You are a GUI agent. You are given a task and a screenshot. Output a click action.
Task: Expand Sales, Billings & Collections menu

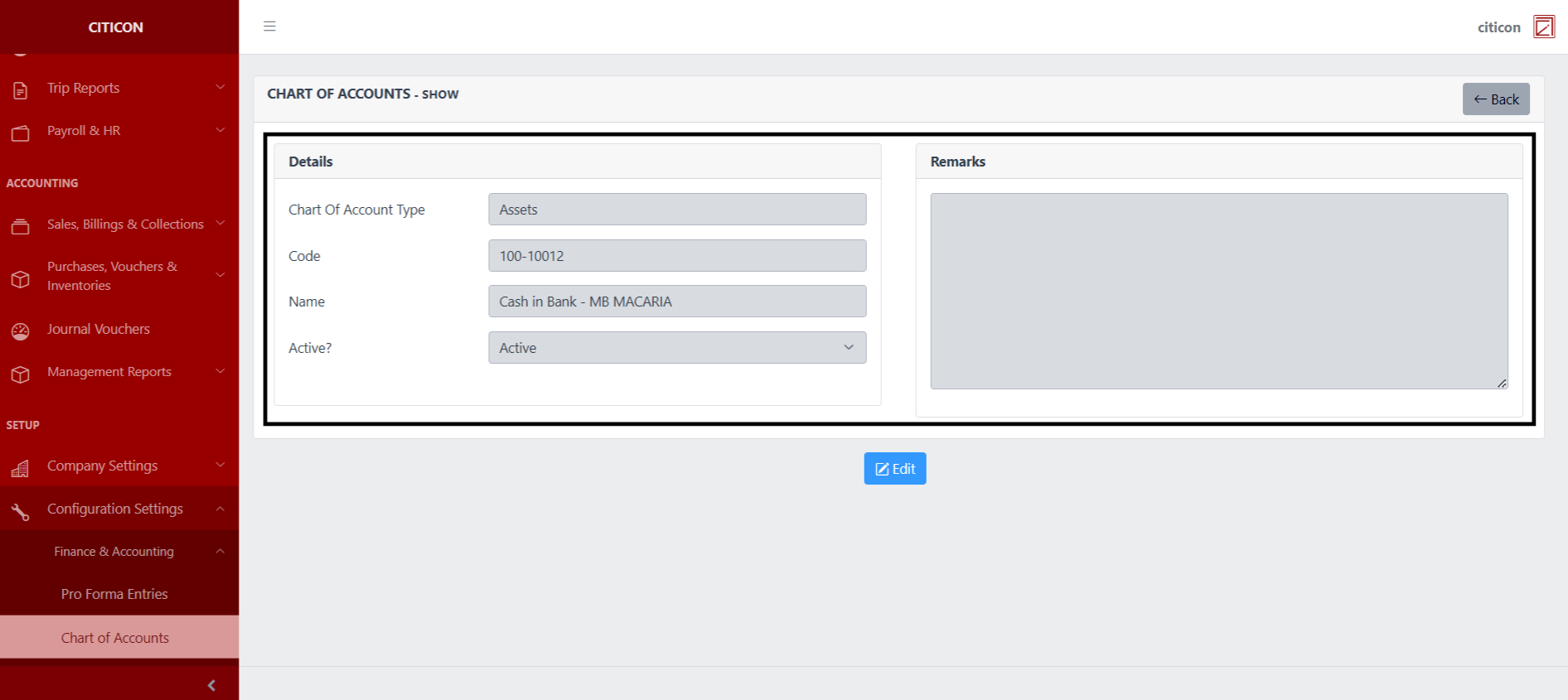(x=124, y=224)
